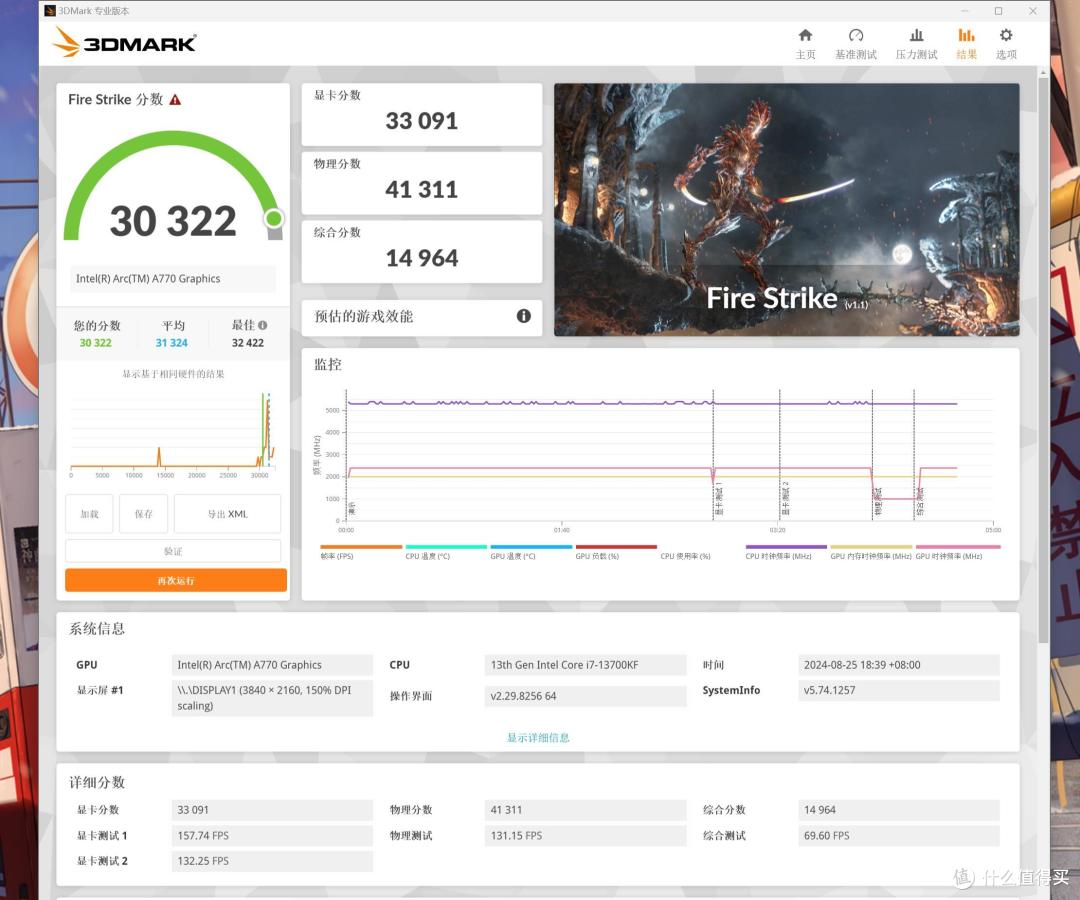Open the show detailed information link
Image resolution: width=1080 pixels, height=900 pixels.
click(x=538, y=737)
